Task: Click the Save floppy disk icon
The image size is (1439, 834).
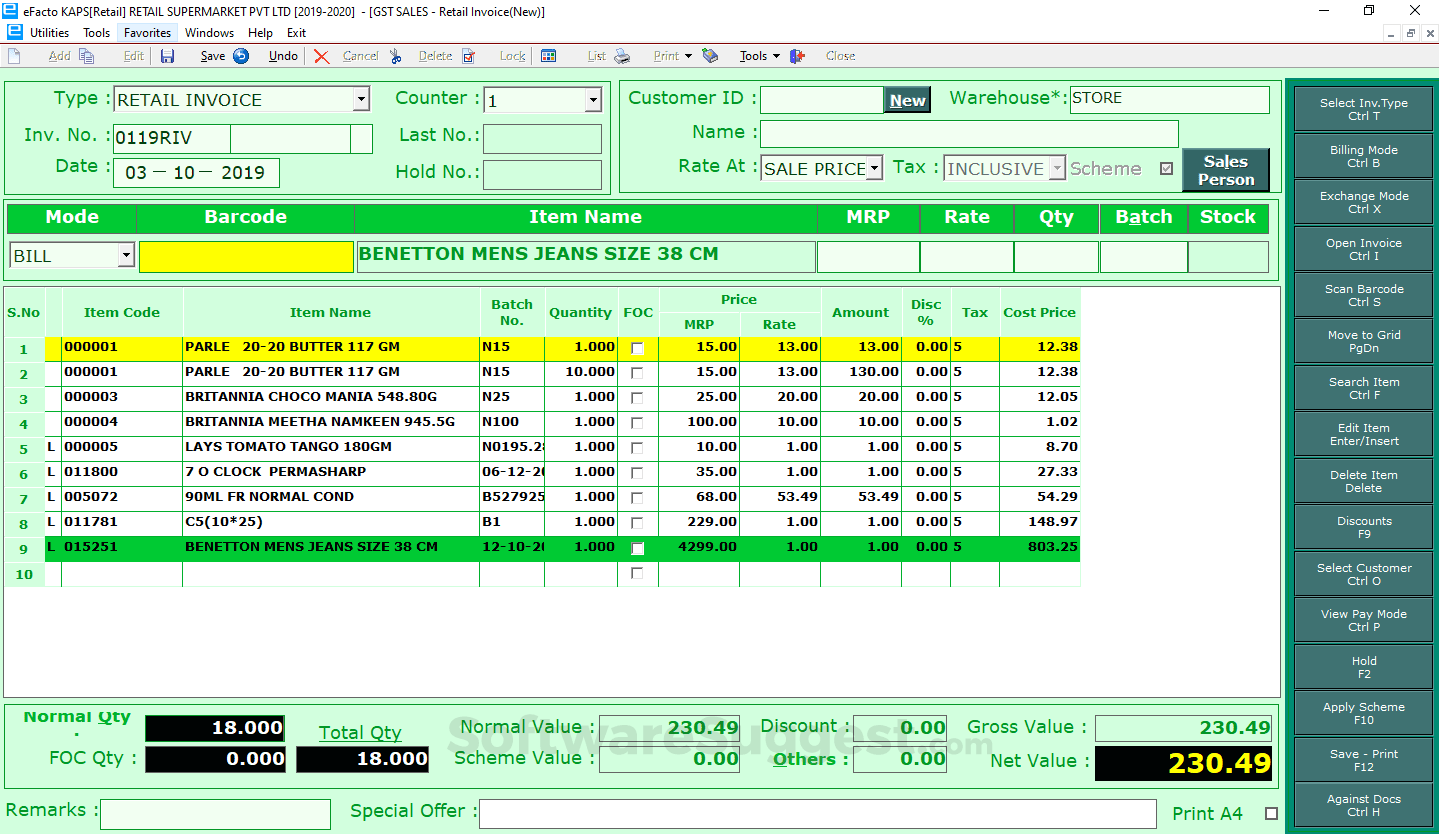Action: point(167,56)
